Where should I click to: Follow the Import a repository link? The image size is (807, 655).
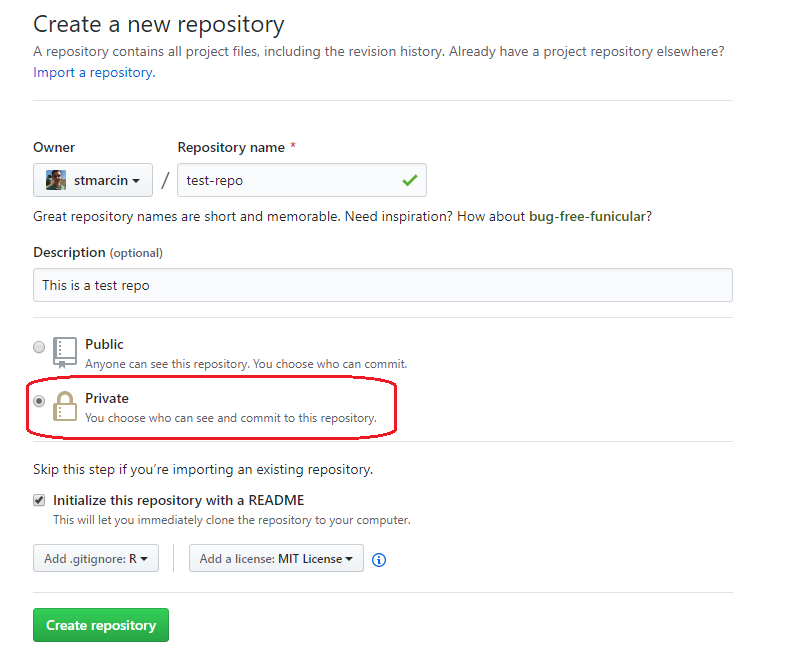(x=94, y=73)
